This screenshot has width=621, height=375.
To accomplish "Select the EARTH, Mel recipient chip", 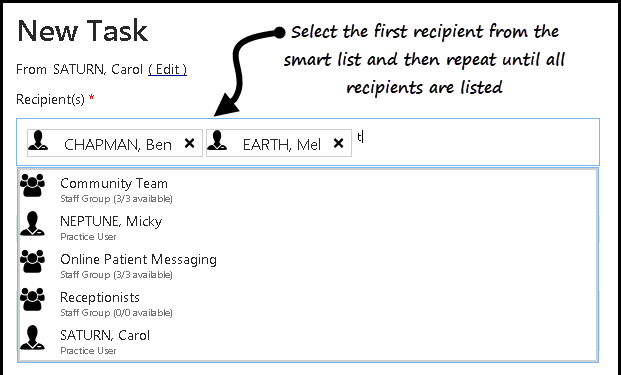I will 279,143.
